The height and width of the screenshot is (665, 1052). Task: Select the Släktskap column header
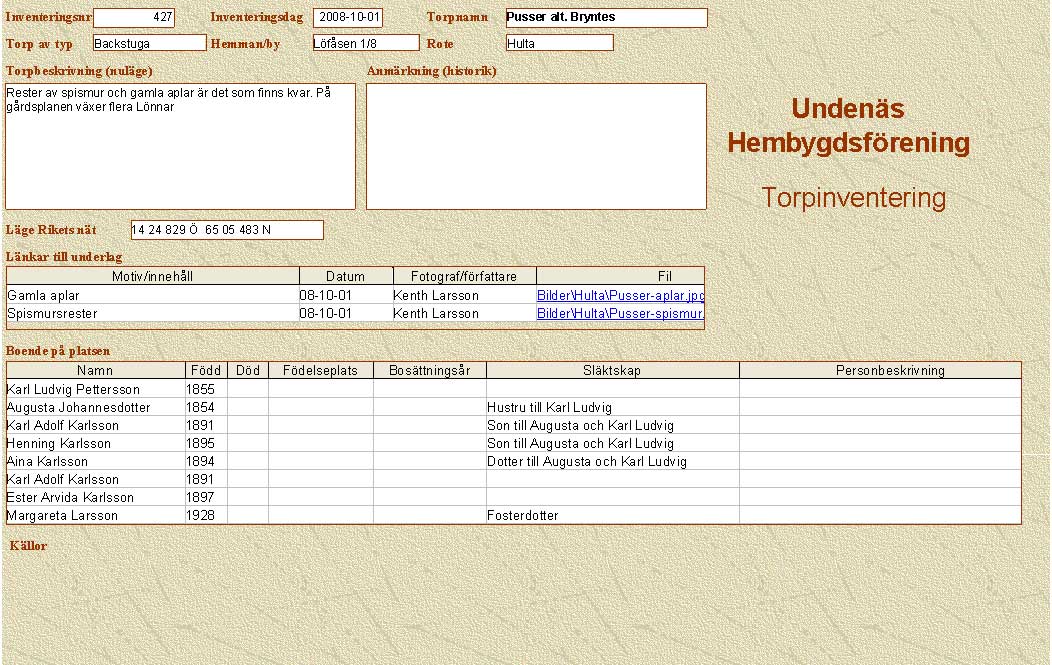click(x=612, y=370)
